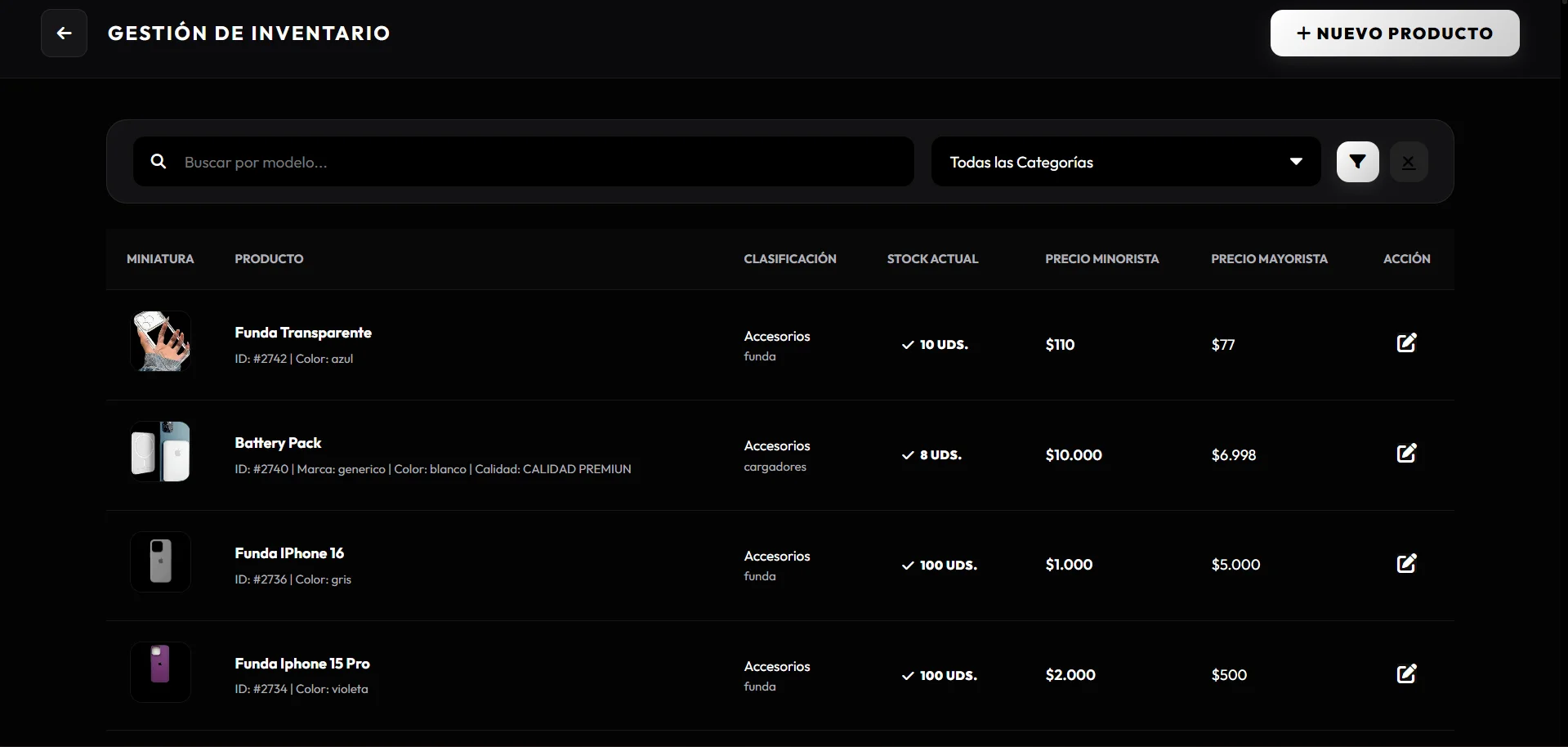Click the Precio Mayorista column header
This screenshot has width=1568, height=747.
tap(1269, 259)
